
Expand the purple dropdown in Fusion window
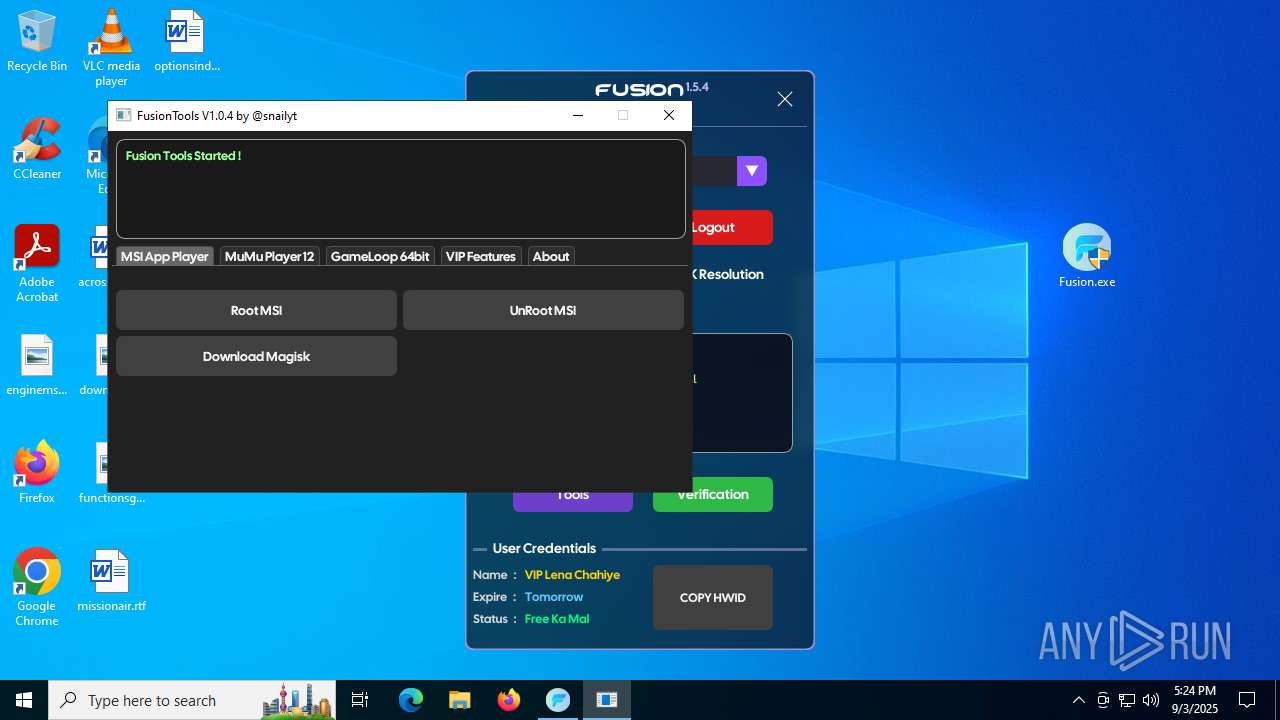click(752, 171)
